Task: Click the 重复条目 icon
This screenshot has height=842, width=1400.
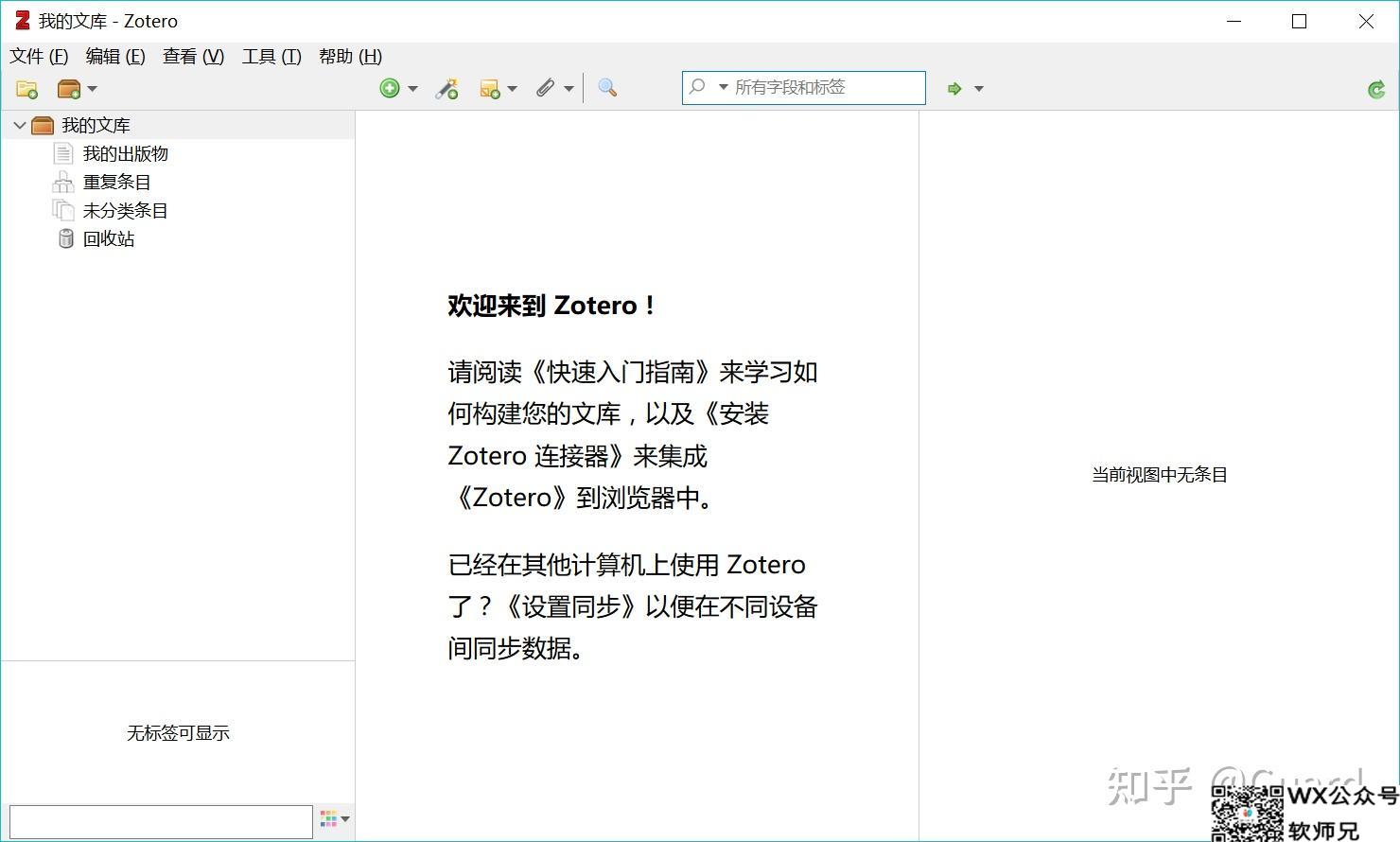Action: [63, 182]
